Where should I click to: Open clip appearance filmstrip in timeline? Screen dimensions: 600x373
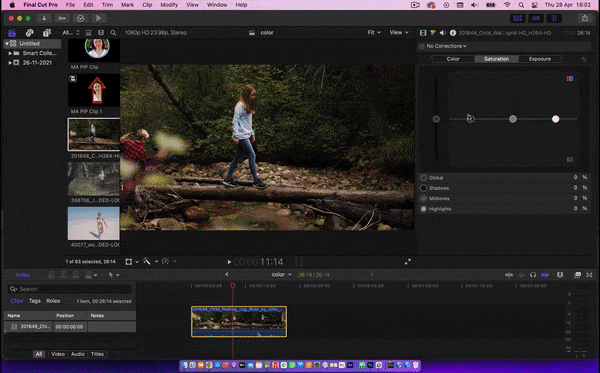coord(560,275)
